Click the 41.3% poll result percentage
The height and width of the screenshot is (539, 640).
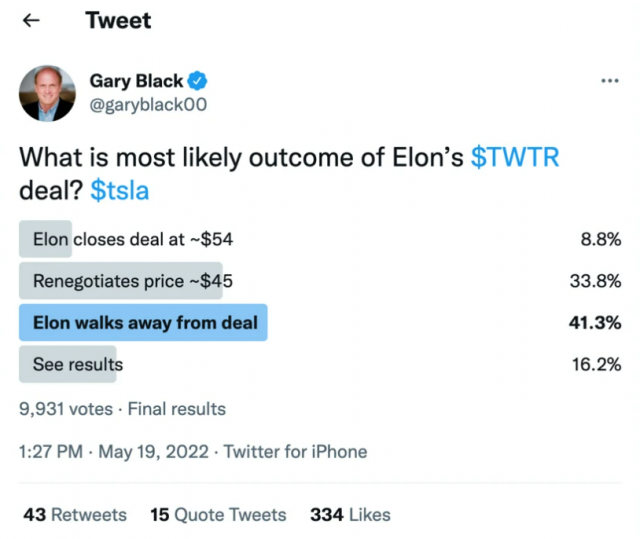[x=595, y=322]
